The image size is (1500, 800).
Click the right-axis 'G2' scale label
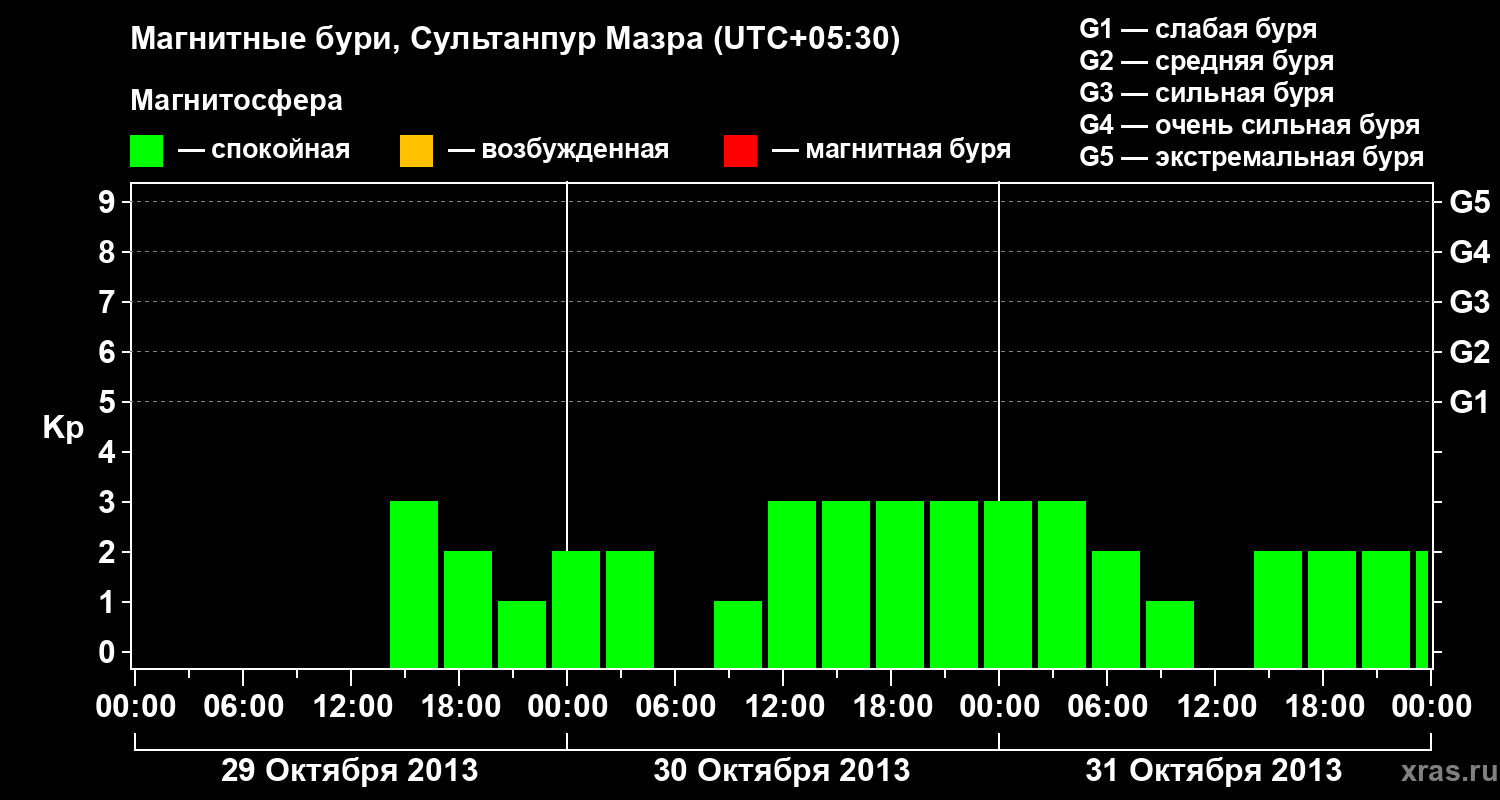[1469, 352]
